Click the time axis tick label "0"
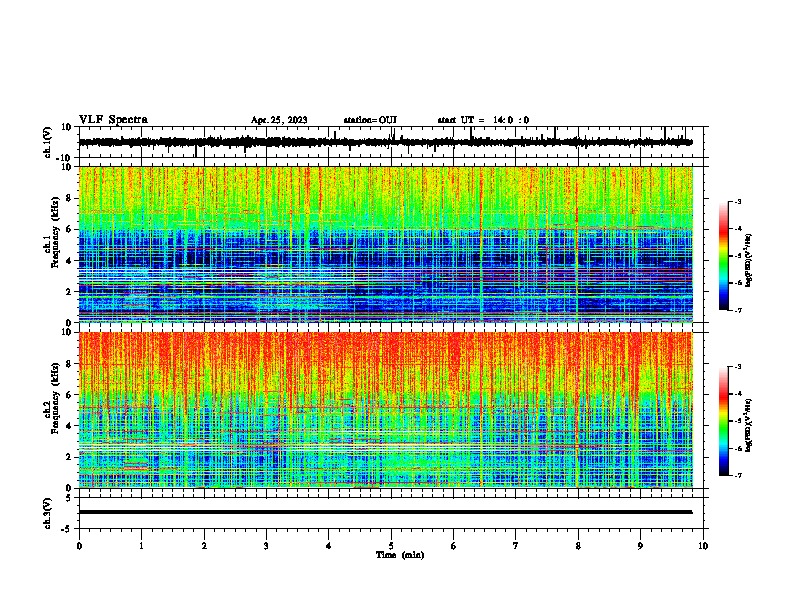Screen dimensions: 792x612 tap(79, 546)
